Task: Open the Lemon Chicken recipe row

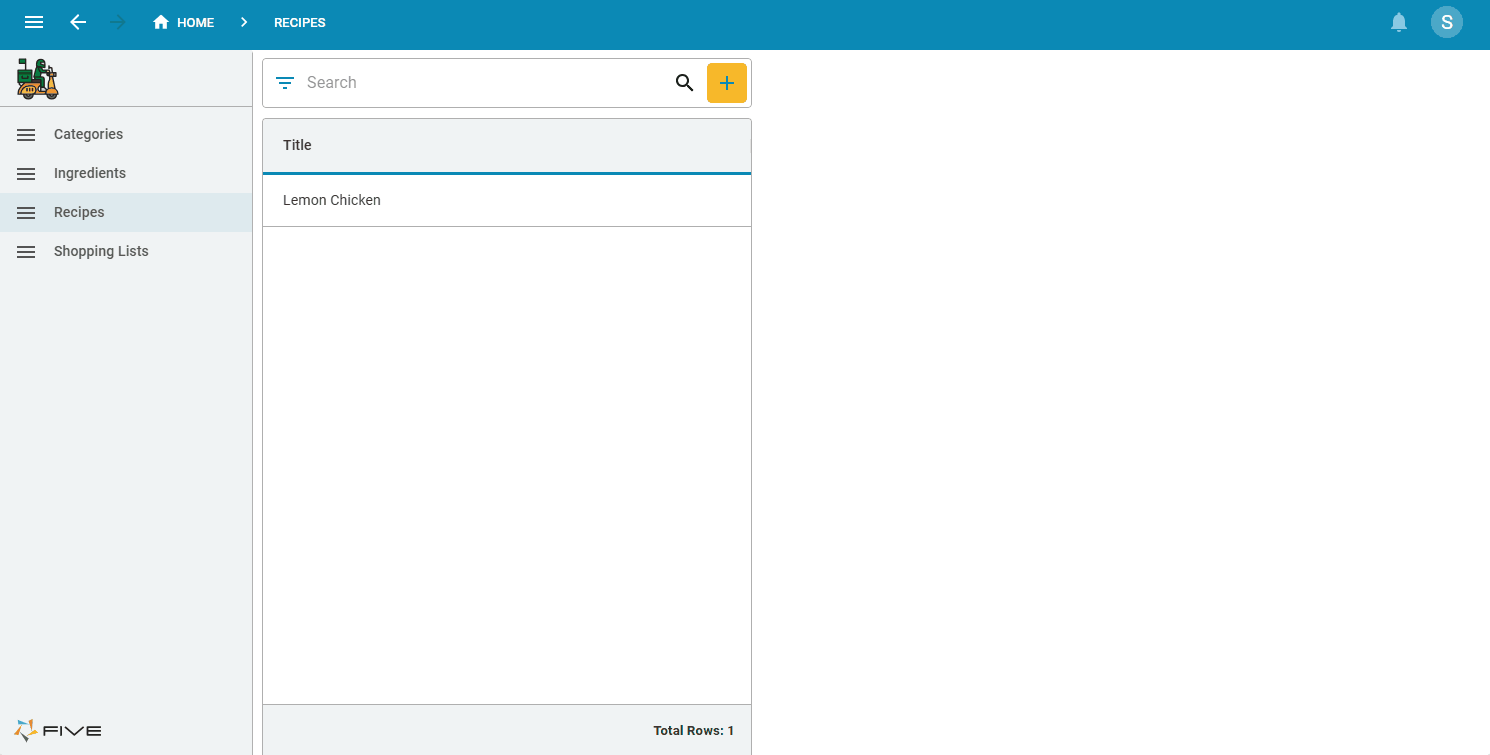Action: 331,200
